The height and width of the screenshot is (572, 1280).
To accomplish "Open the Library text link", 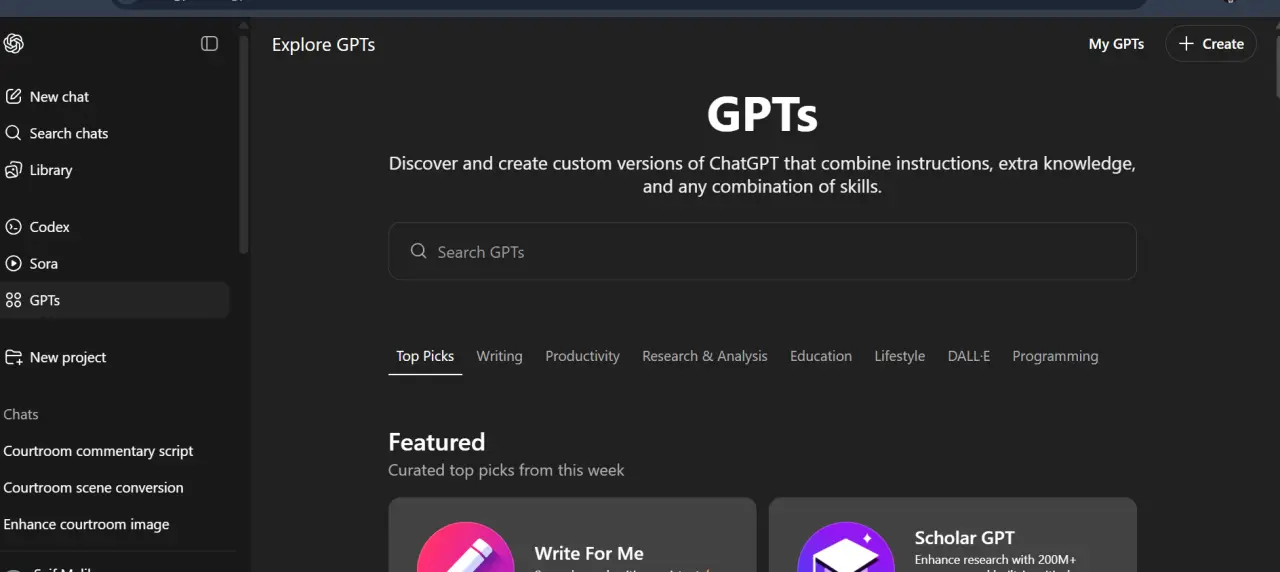I will pyautogui.click(x=51, y=170).
